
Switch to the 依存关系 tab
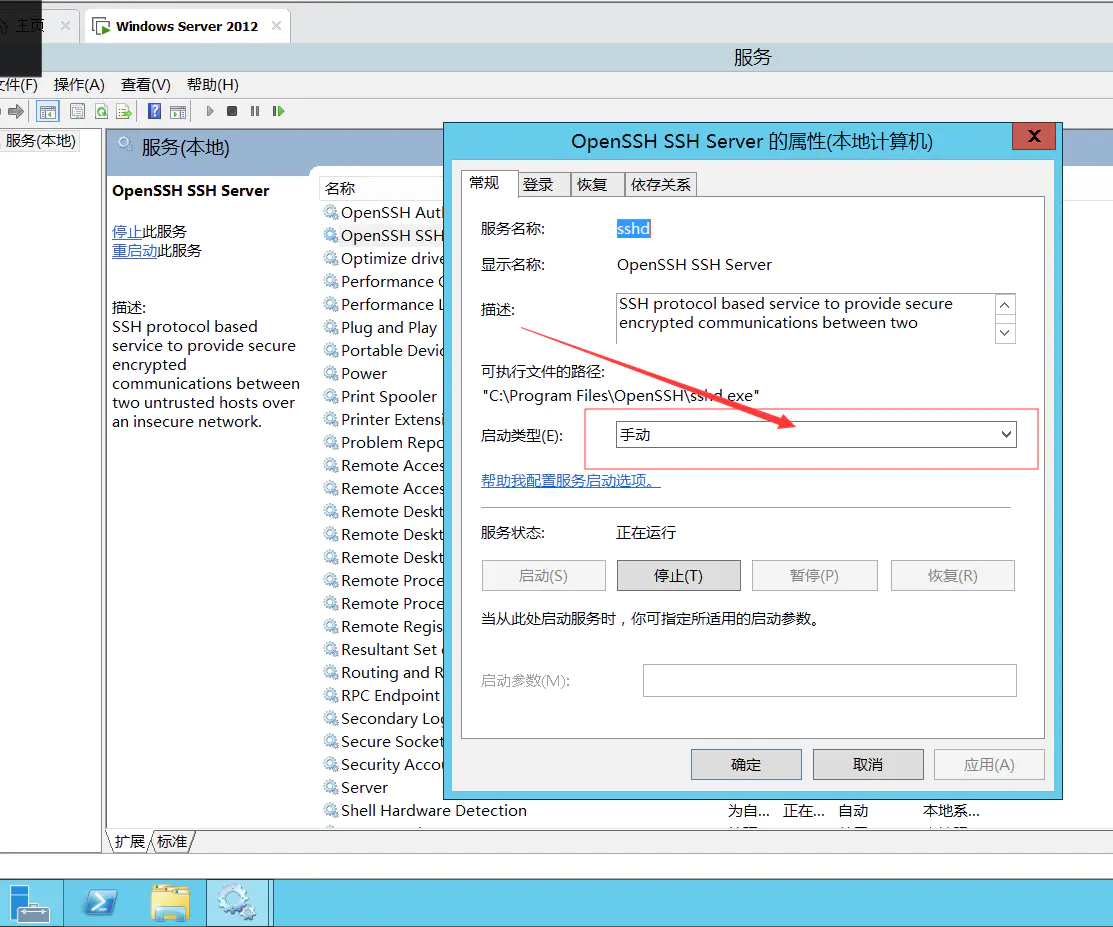660,185
